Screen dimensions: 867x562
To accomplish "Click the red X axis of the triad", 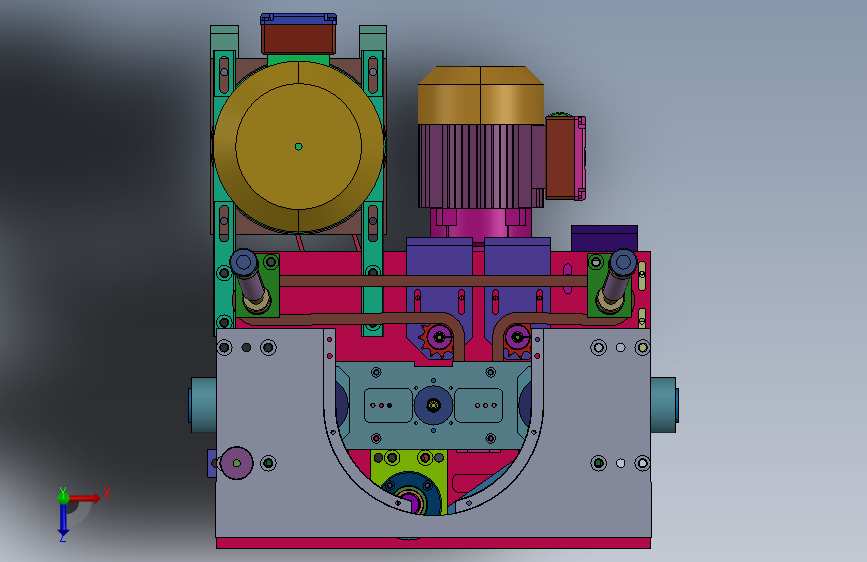I will pyautogui.click(x=86, y=498).
